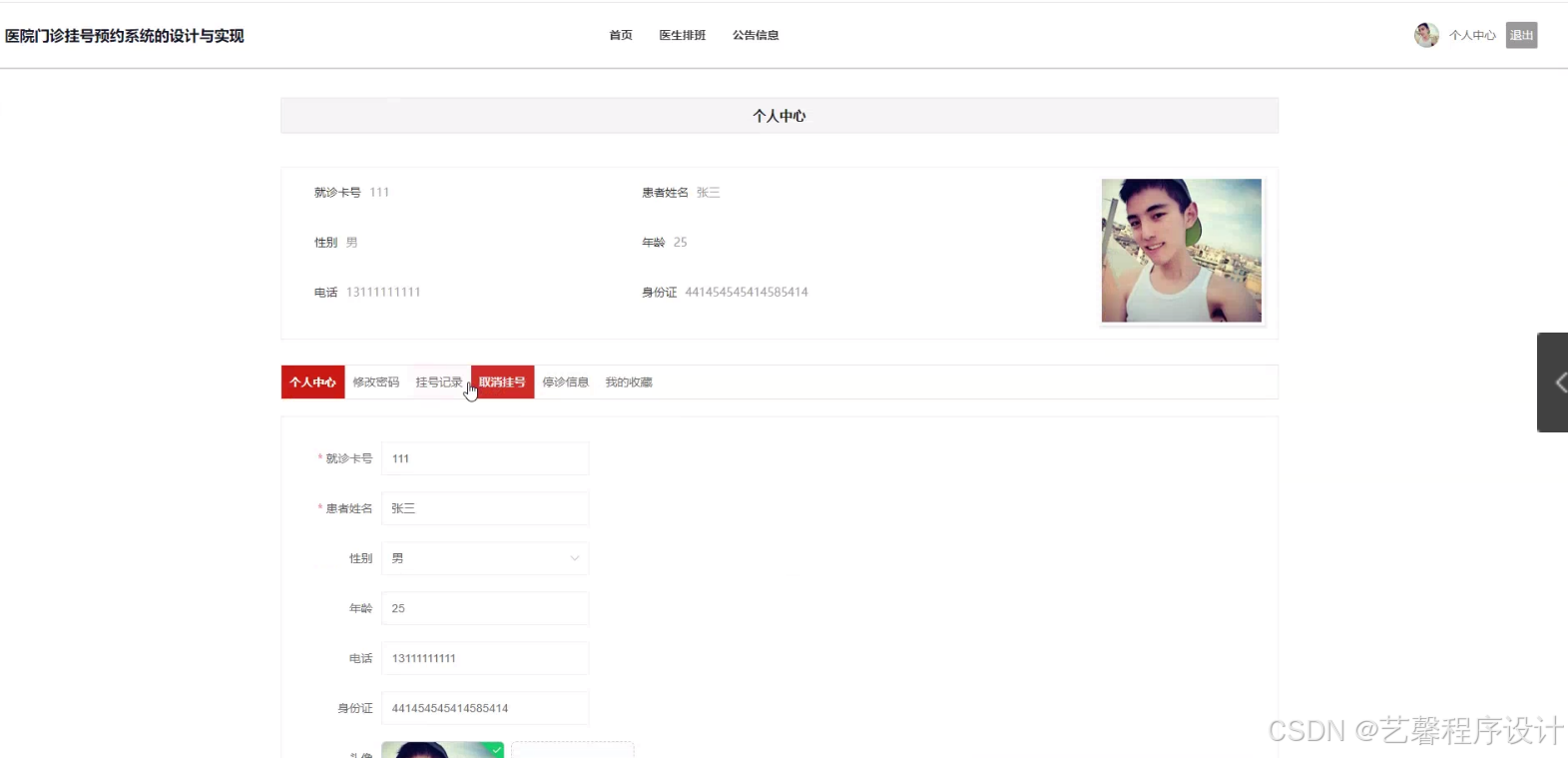This screenshot has width=1568, height=758.
Task: Click the age value 25 in info card
Action: pos(680,243)
